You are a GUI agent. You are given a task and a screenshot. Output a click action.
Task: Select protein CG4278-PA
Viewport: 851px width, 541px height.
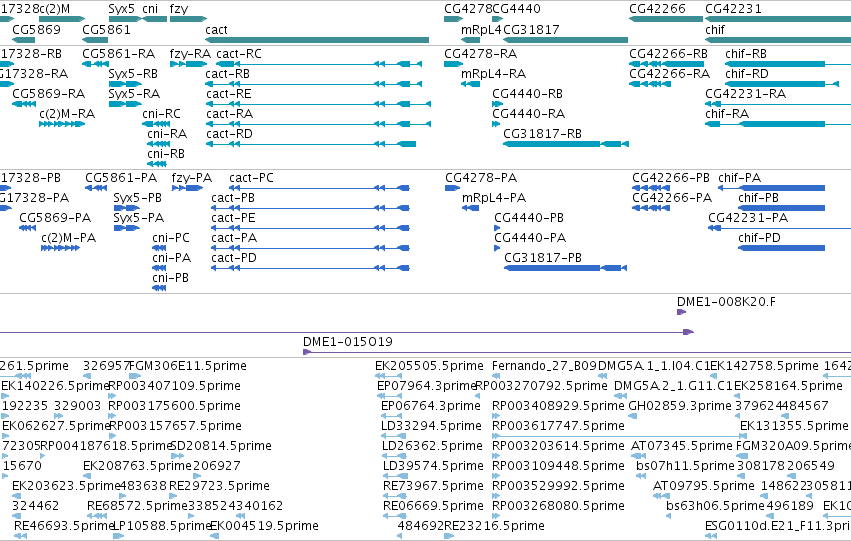click(452, 188)
